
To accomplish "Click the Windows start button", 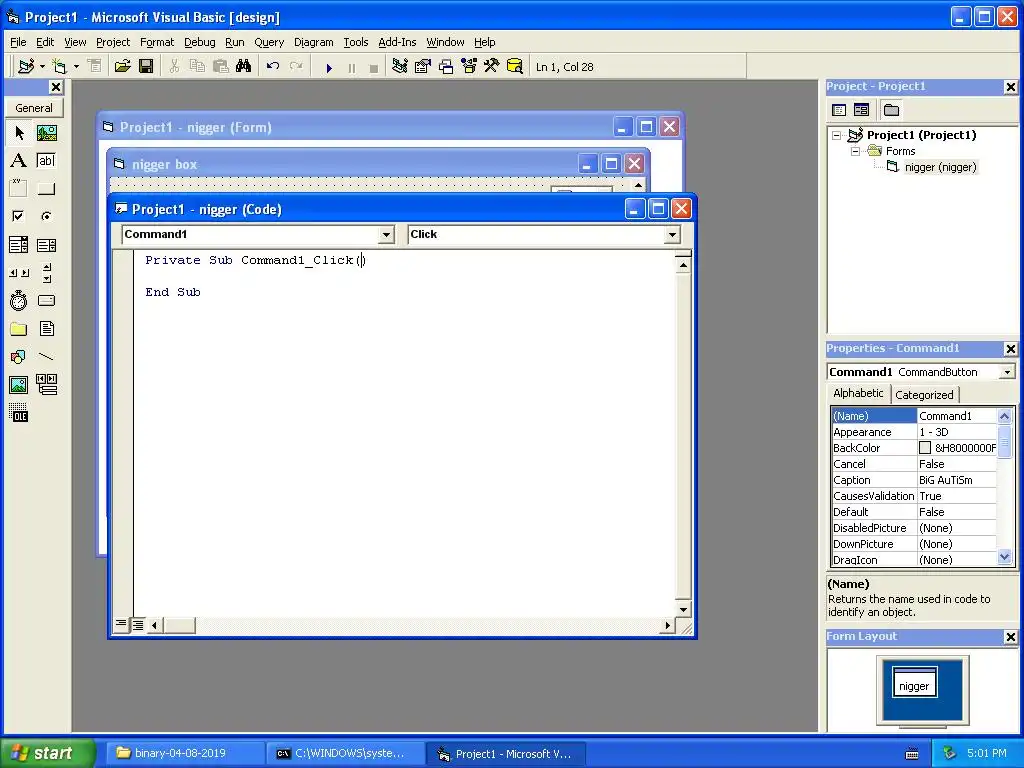I will coord(47,753).
